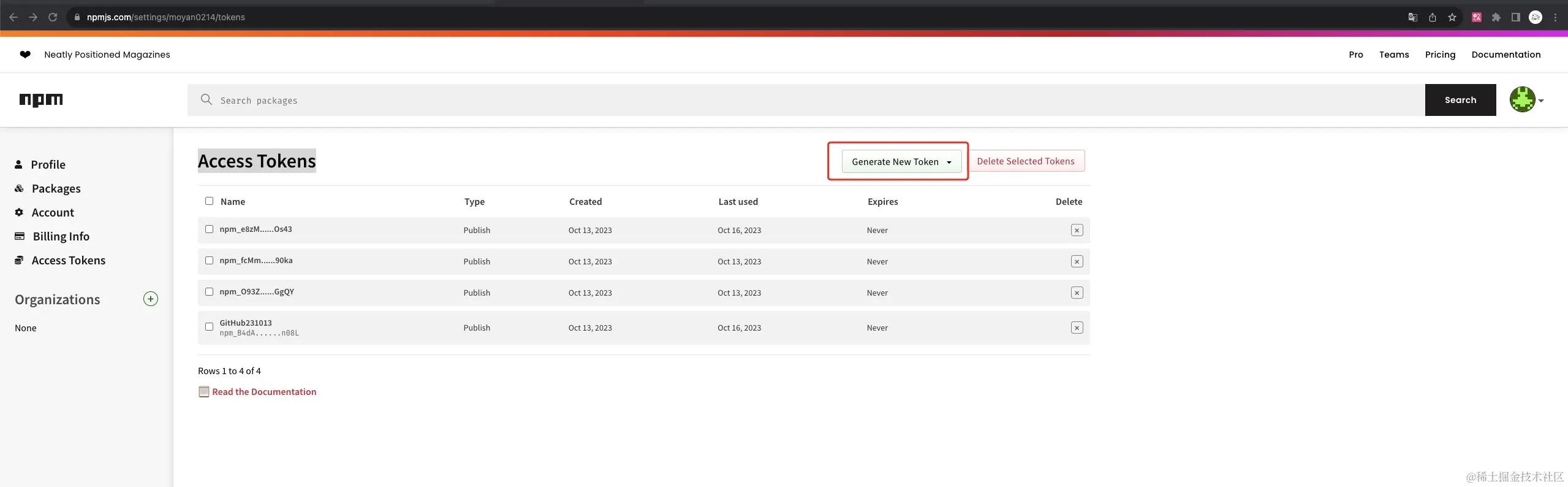The height and width of the screenshot is (487, 1568).
Task: Click the token name GitHub231013
Action: 246,323
